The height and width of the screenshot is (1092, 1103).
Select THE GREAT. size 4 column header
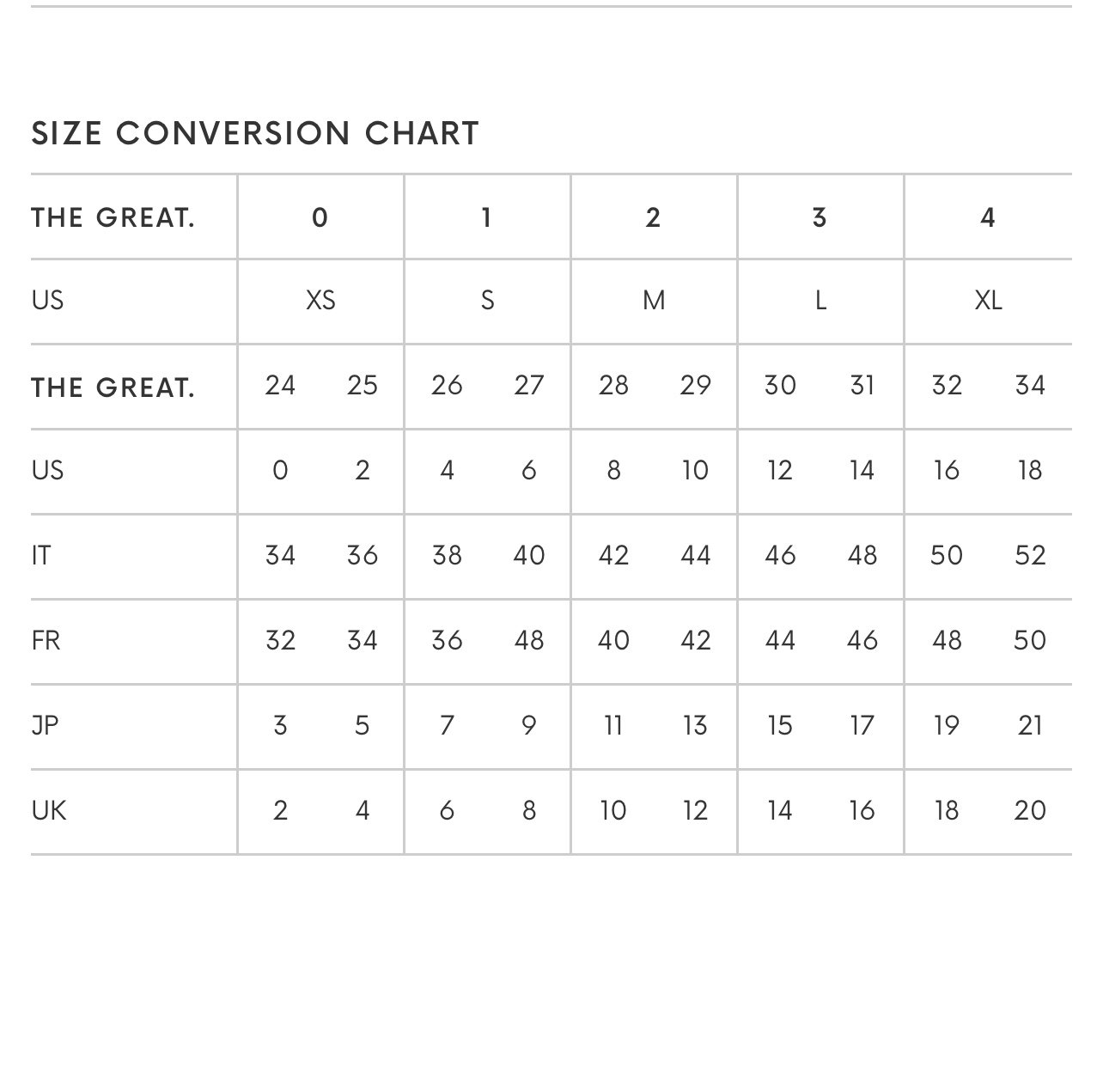988,217
